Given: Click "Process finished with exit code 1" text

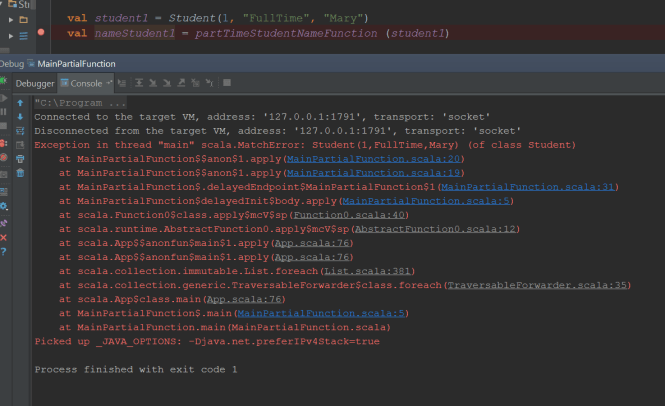Looking at the screenshot, I should [x=136, y=370].
